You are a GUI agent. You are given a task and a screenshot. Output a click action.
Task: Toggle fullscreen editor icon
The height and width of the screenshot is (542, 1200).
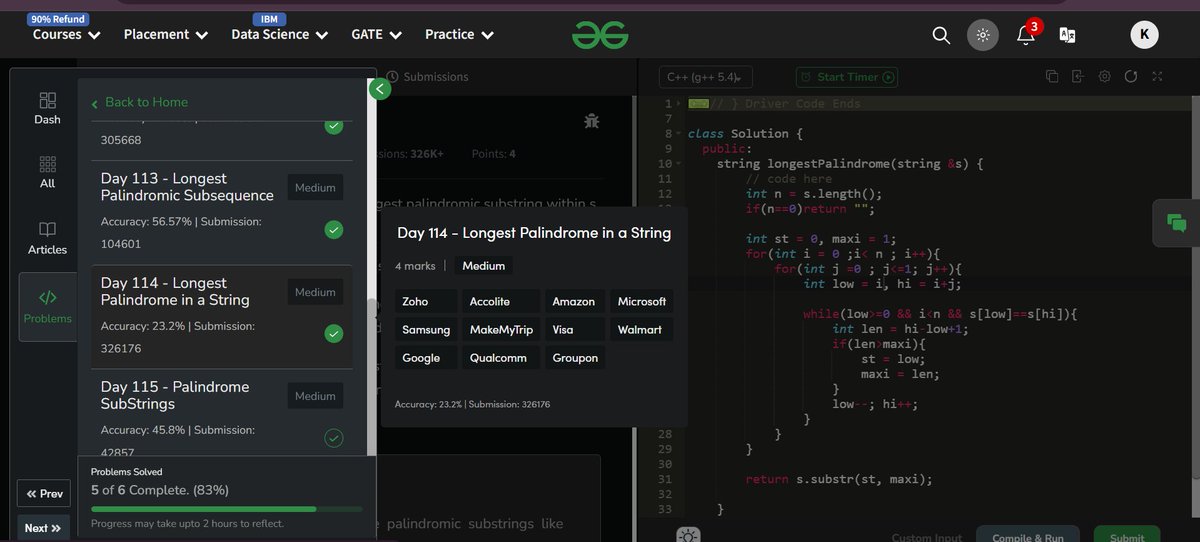click(x=1157, y=76)
